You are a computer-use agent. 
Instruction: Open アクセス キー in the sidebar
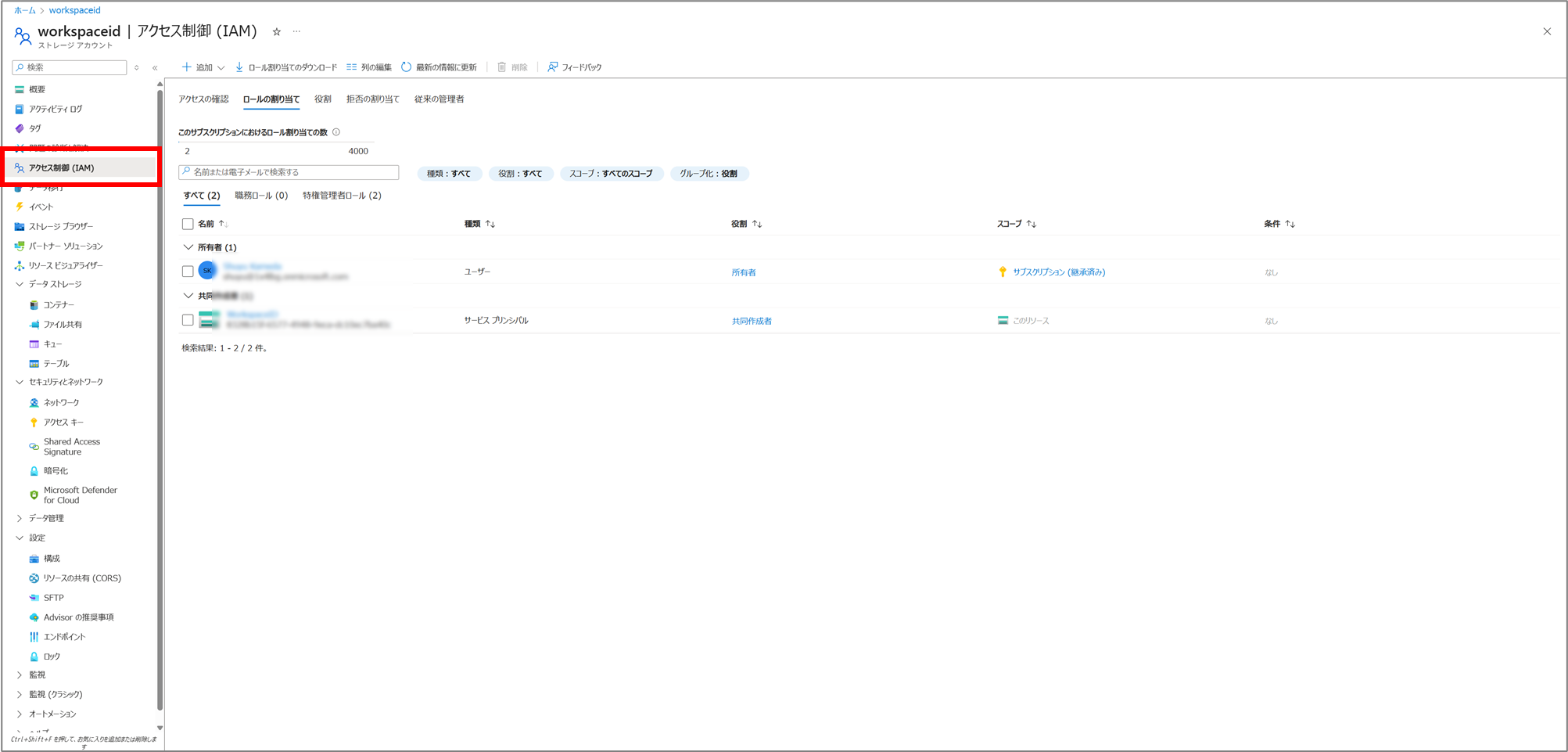click(x=63, y=422)
